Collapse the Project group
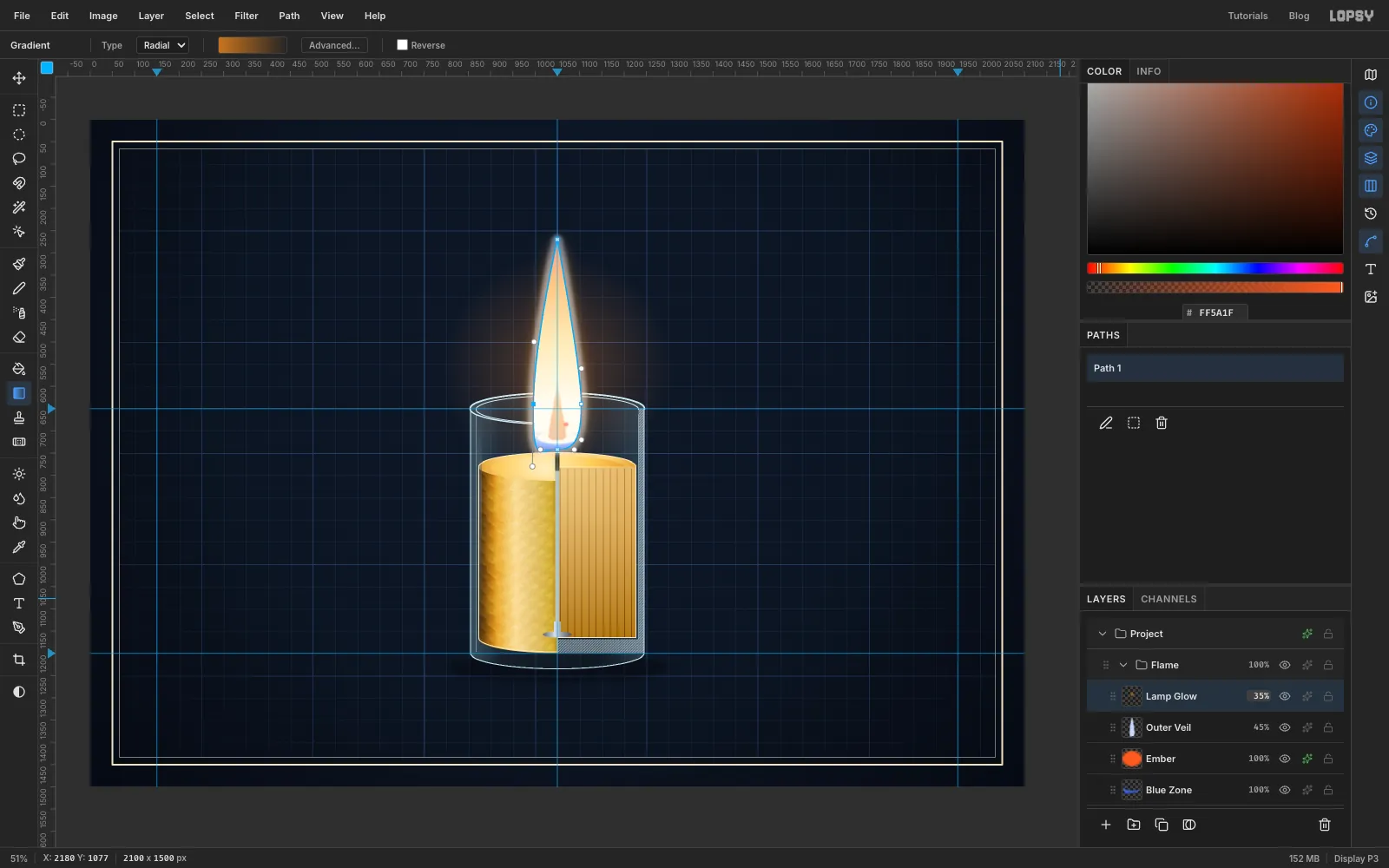This screenshot has height=868, width=1389. click(1103, 634)
